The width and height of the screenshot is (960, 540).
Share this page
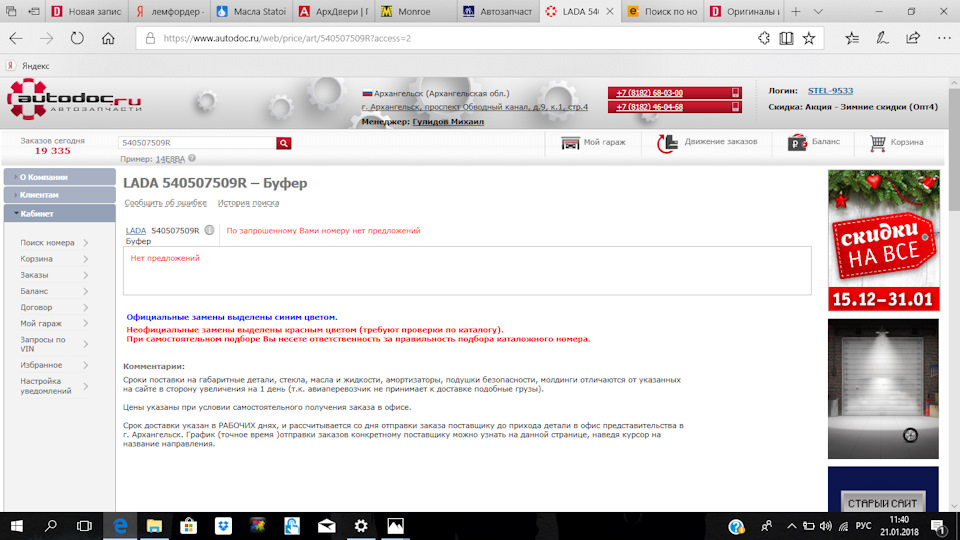[x=913, y=39]
